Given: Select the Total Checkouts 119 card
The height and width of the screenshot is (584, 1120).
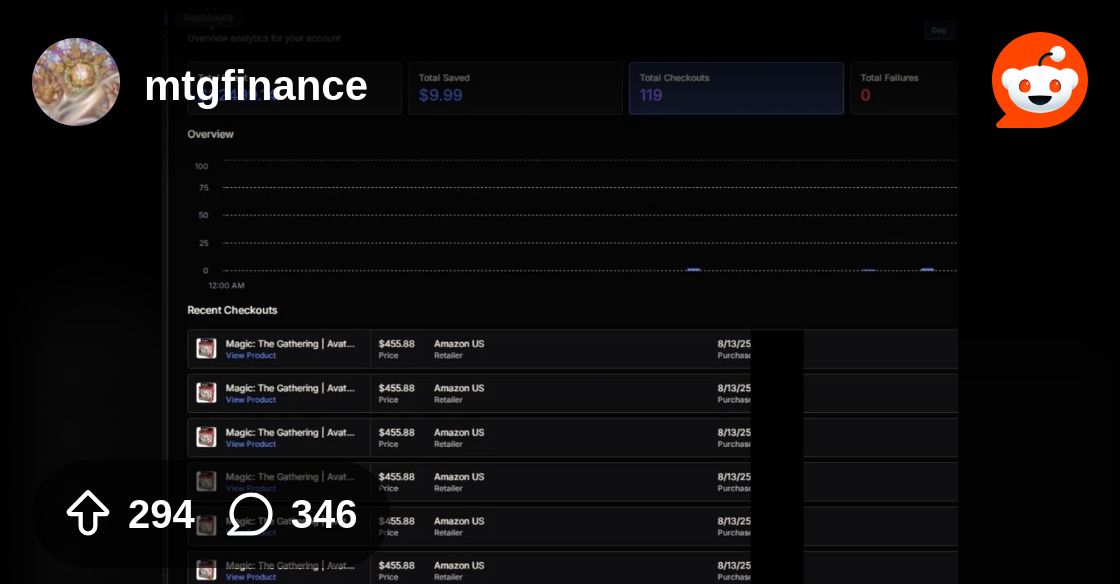Looking at the screenshot, I should coord(736,89).
